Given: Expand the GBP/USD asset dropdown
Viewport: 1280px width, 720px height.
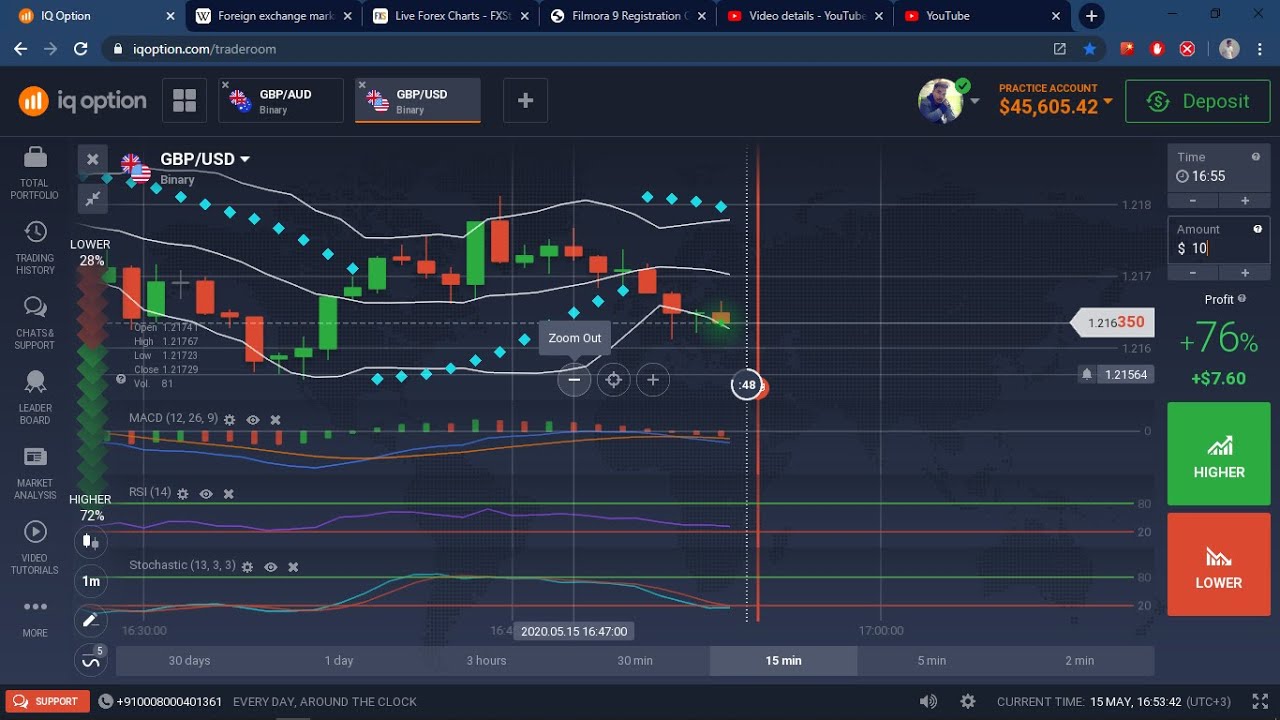Looking at the screenshot, I should point(245,159).
